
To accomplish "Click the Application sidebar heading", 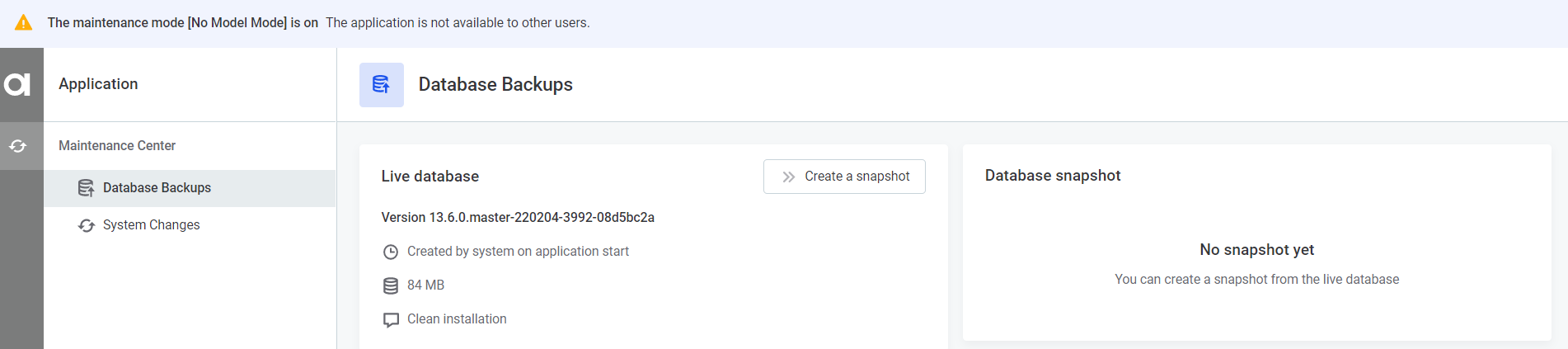I will 98,84.
